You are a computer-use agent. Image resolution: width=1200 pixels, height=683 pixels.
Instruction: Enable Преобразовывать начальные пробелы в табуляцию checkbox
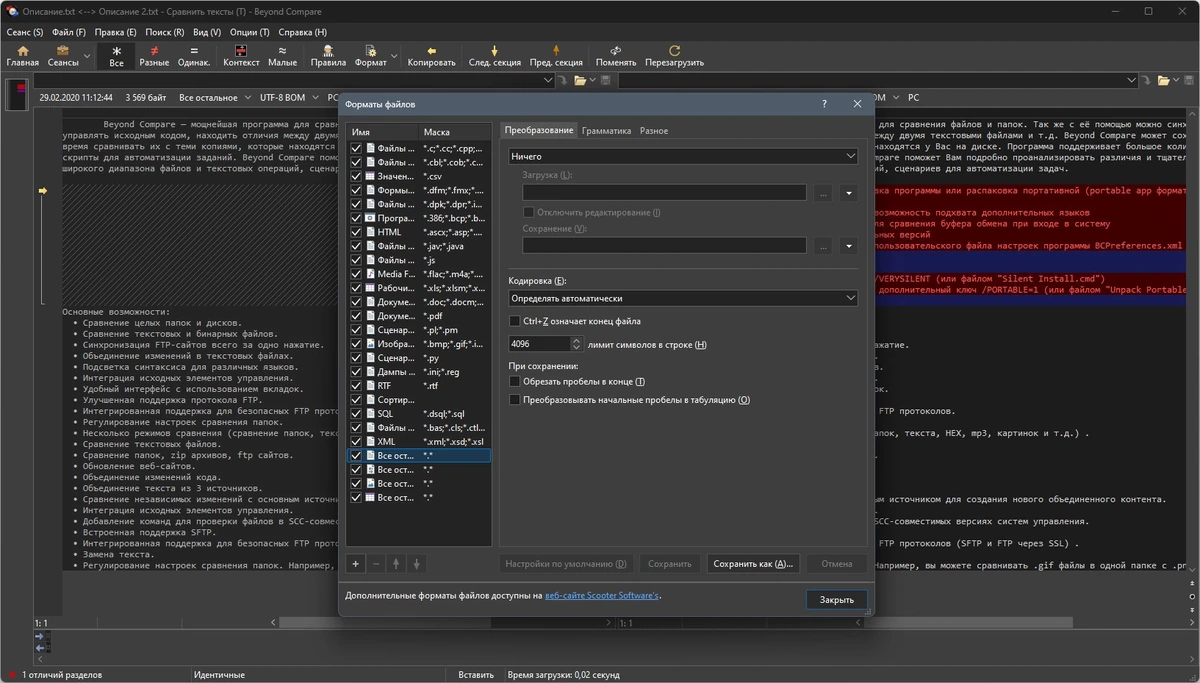coord(515,400)
